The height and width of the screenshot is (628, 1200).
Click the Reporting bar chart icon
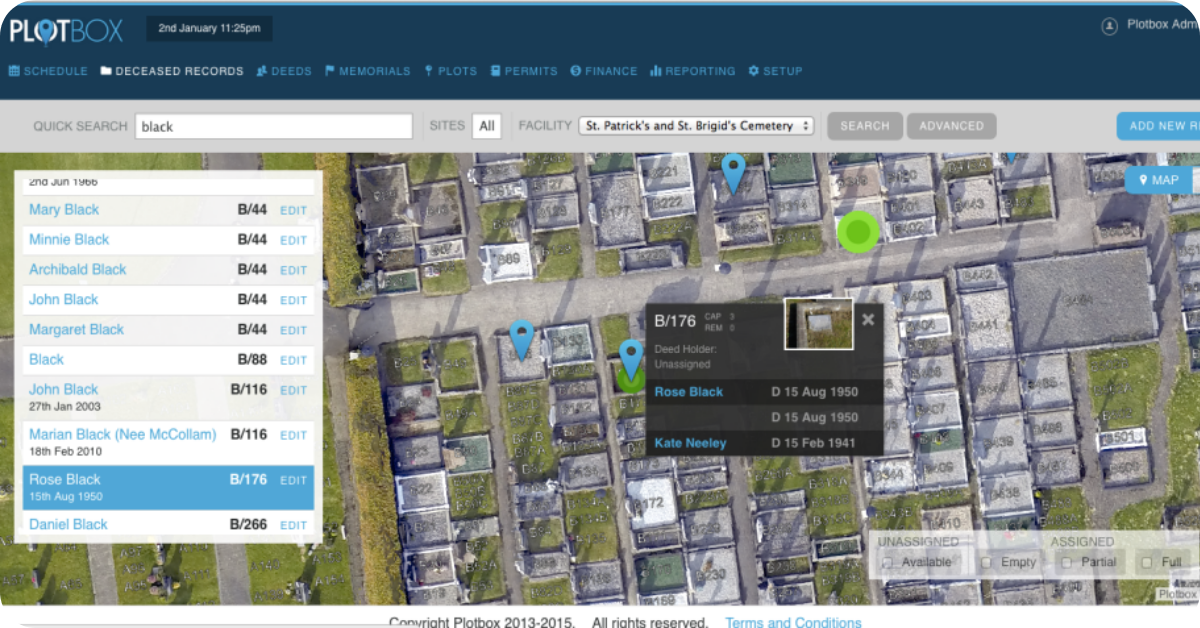pos(656,71)
